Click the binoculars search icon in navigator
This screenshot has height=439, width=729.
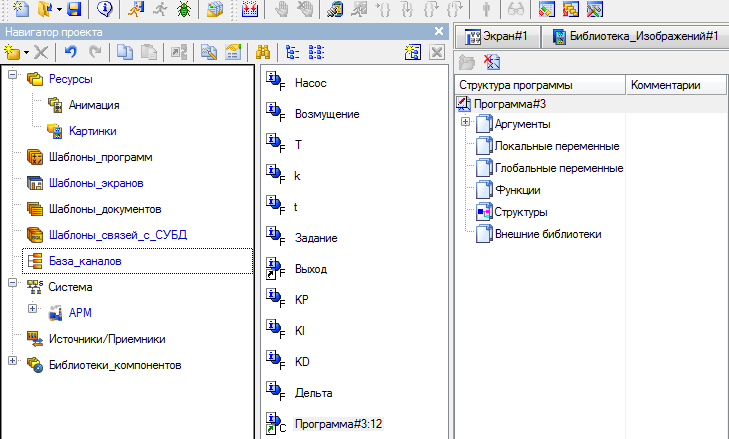[263, 52]
